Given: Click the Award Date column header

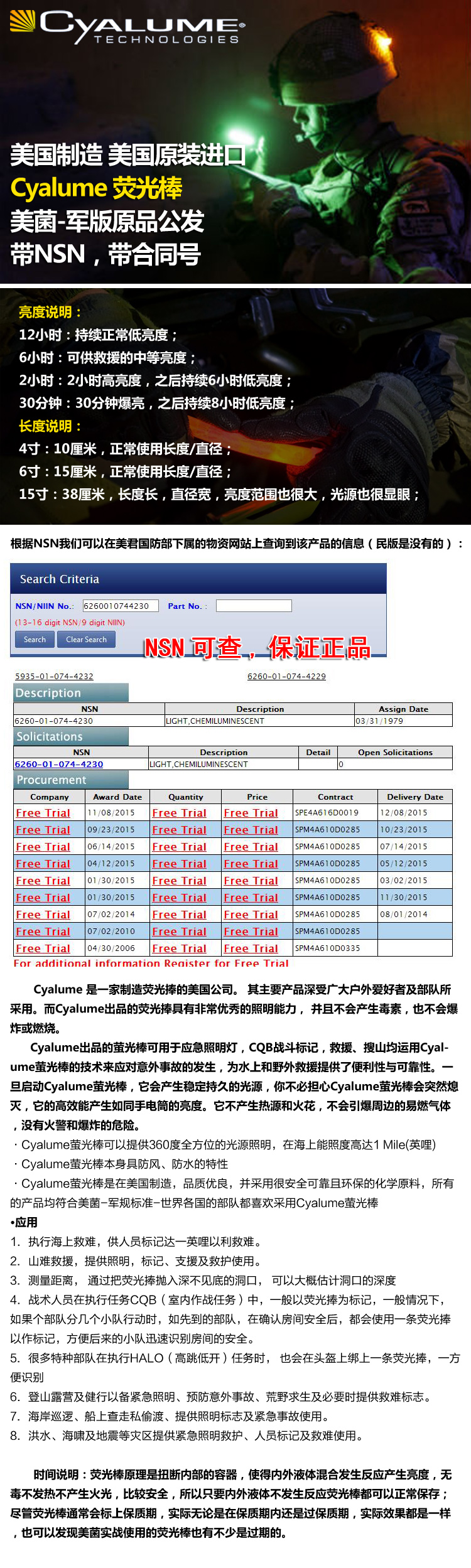Looking at the screenshot, I should click(x=117, y=797).
